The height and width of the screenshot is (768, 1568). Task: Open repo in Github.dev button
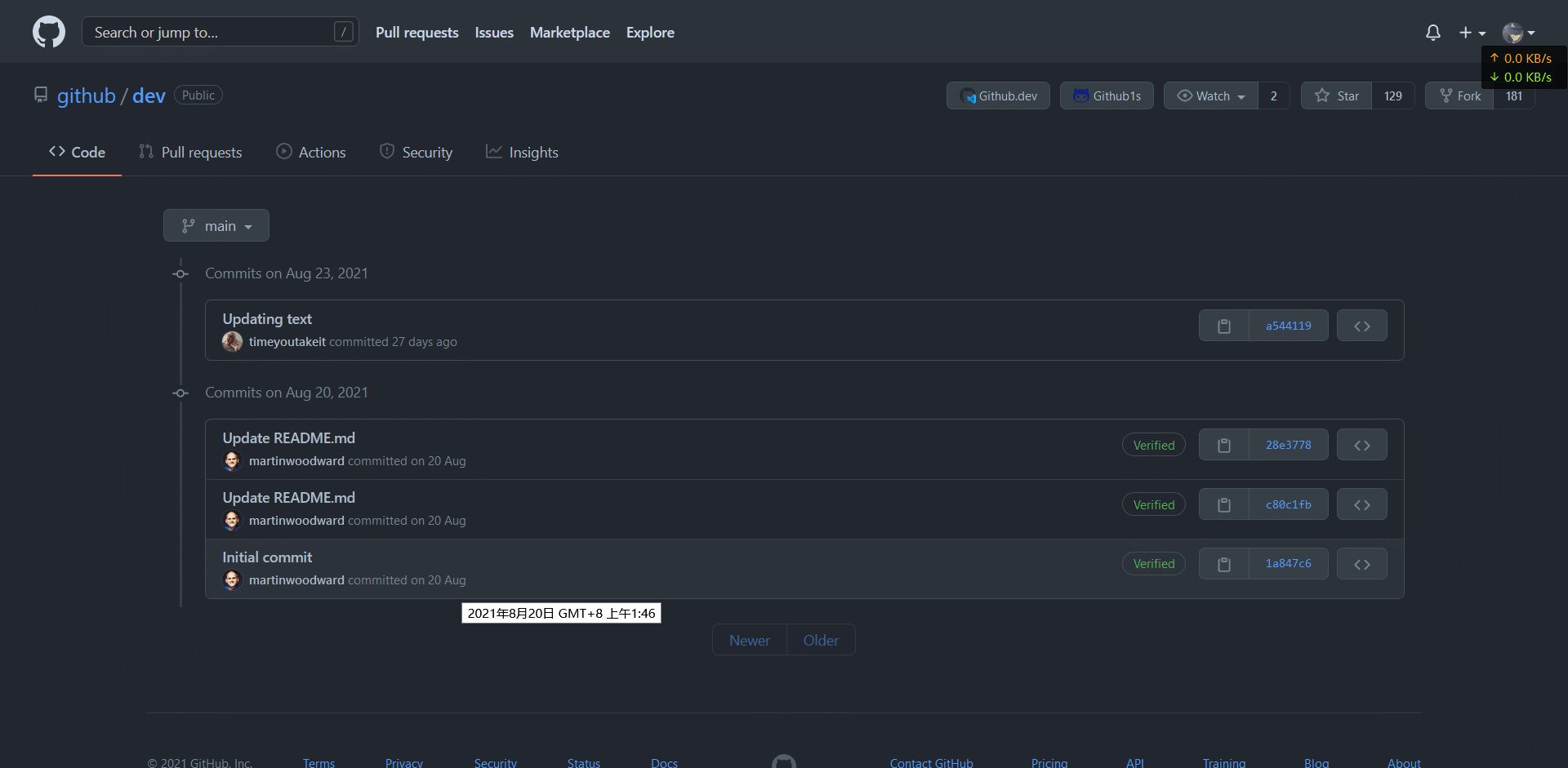tap(998, 95)
